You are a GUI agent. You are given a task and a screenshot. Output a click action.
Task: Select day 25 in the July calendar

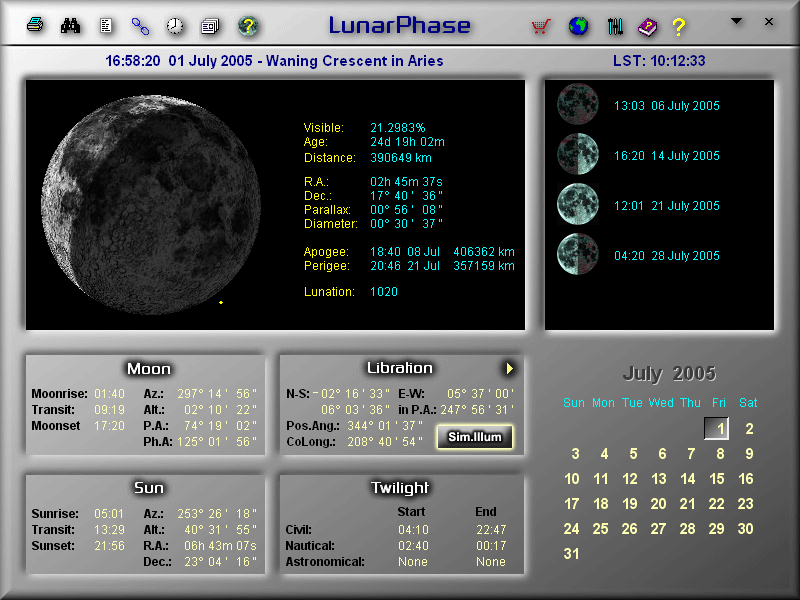(601, 529)
